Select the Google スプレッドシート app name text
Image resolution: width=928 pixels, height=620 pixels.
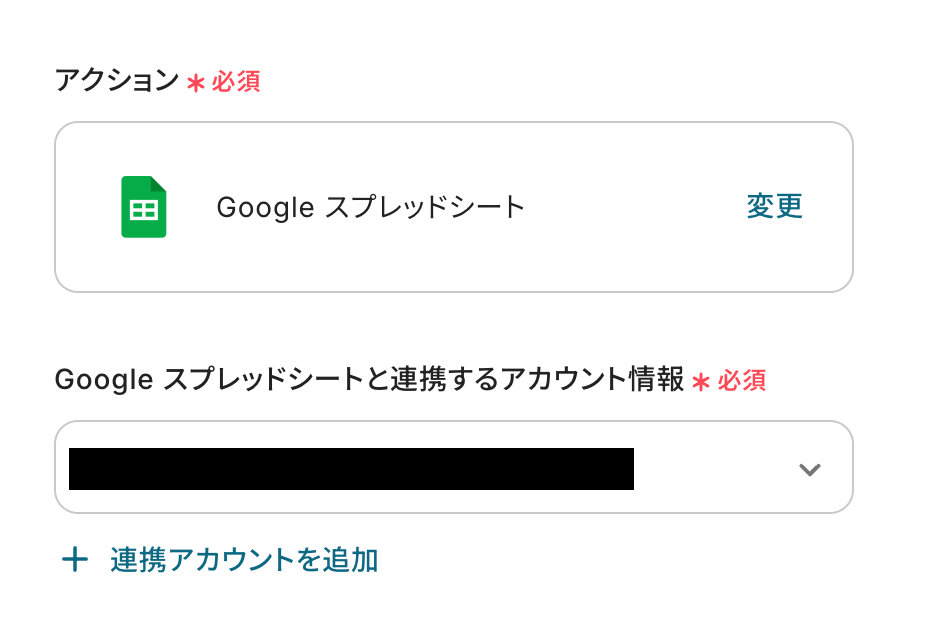370,207
